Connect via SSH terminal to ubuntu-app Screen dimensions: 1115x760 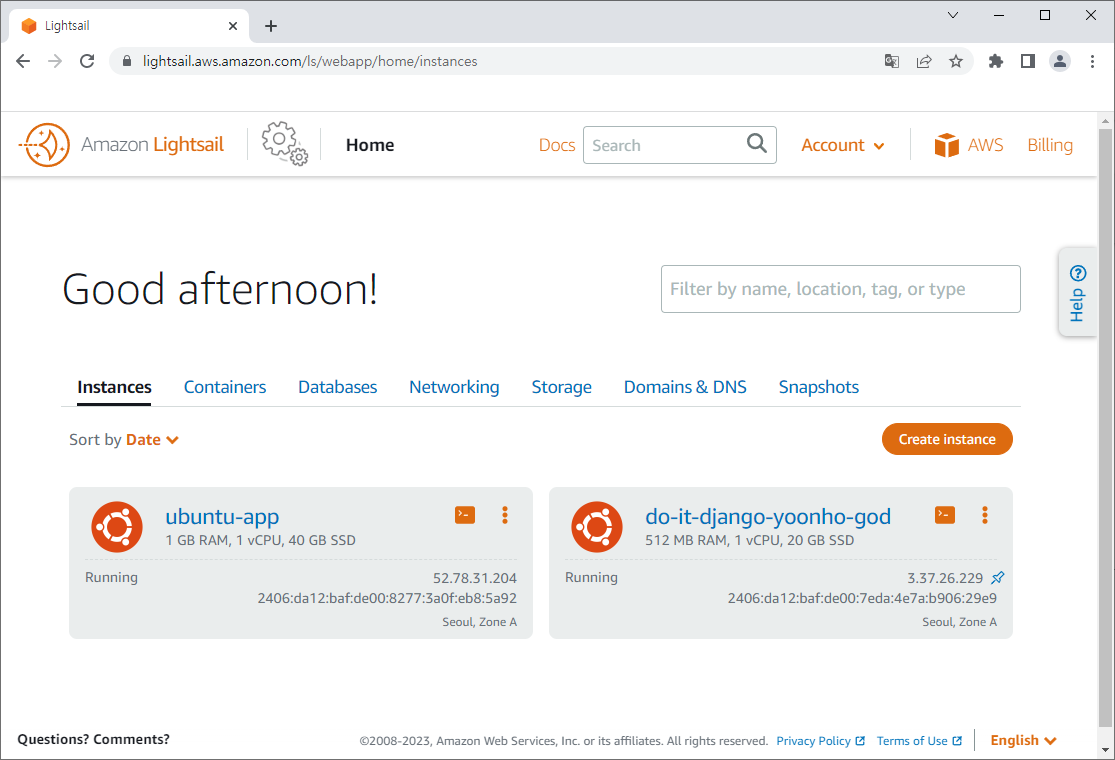point(465,515)
